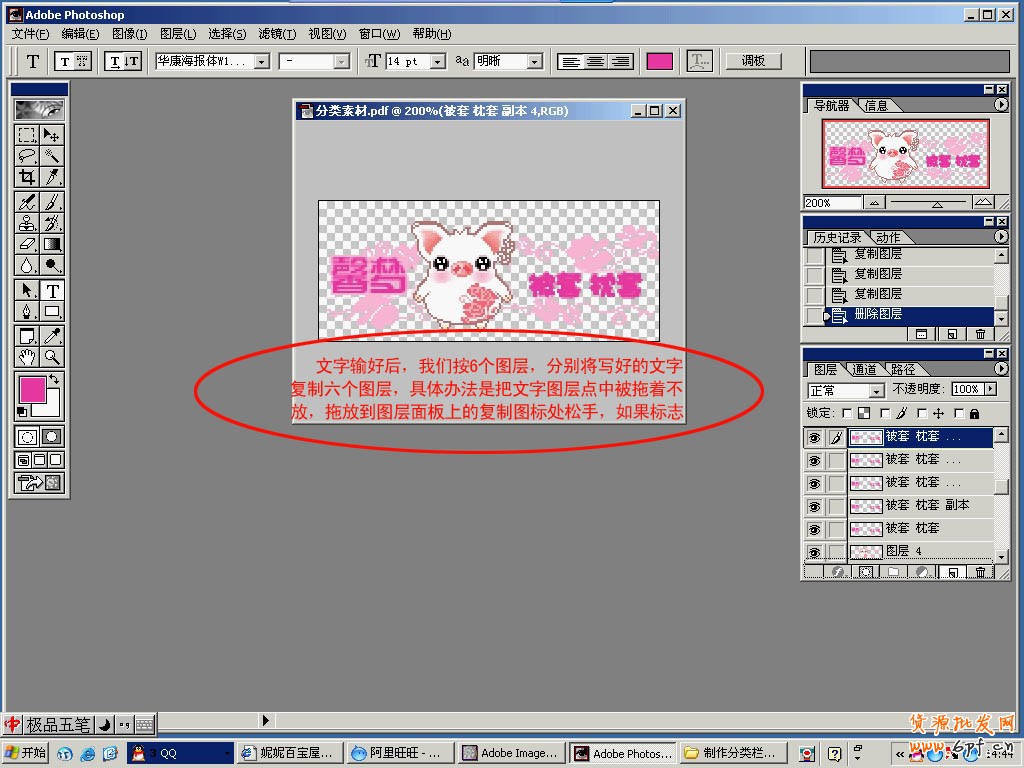Switch to the 阿里旺旺 taskbar window
Viewport: 1024px width, 768px height.
coord(399,753)
